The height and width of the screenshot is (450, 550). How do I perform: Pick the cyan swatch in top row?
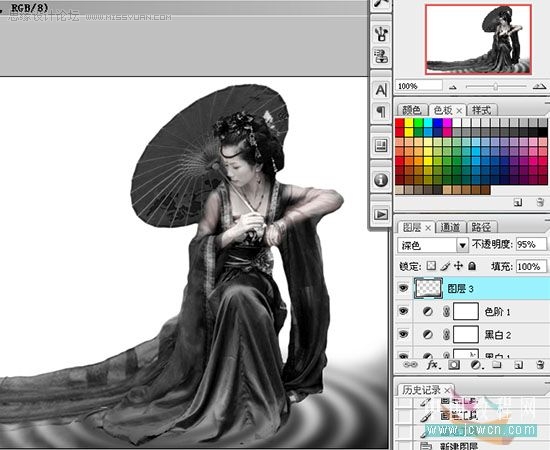click(x=428, y=123)
